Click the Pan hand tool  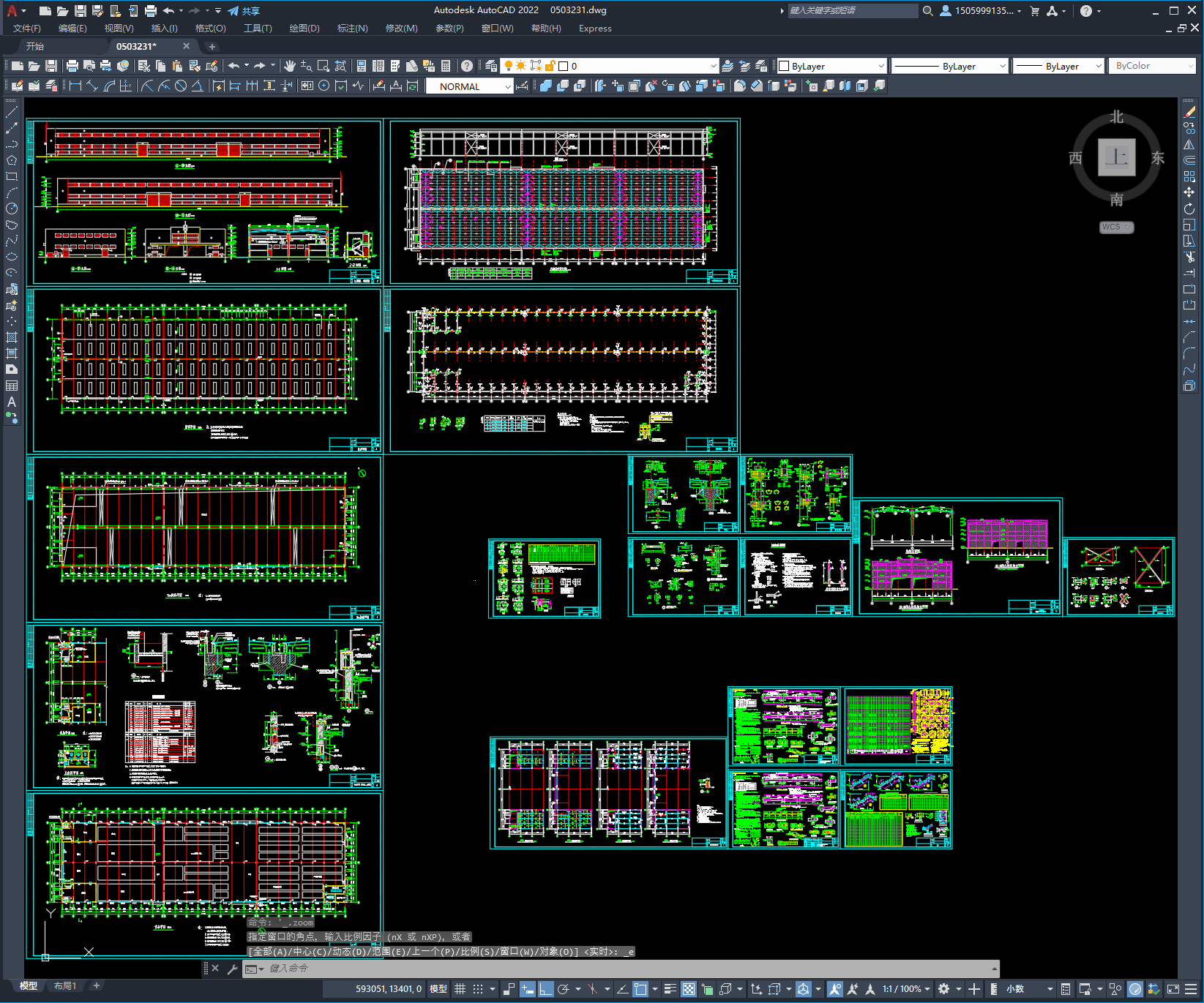coord(290,66)
